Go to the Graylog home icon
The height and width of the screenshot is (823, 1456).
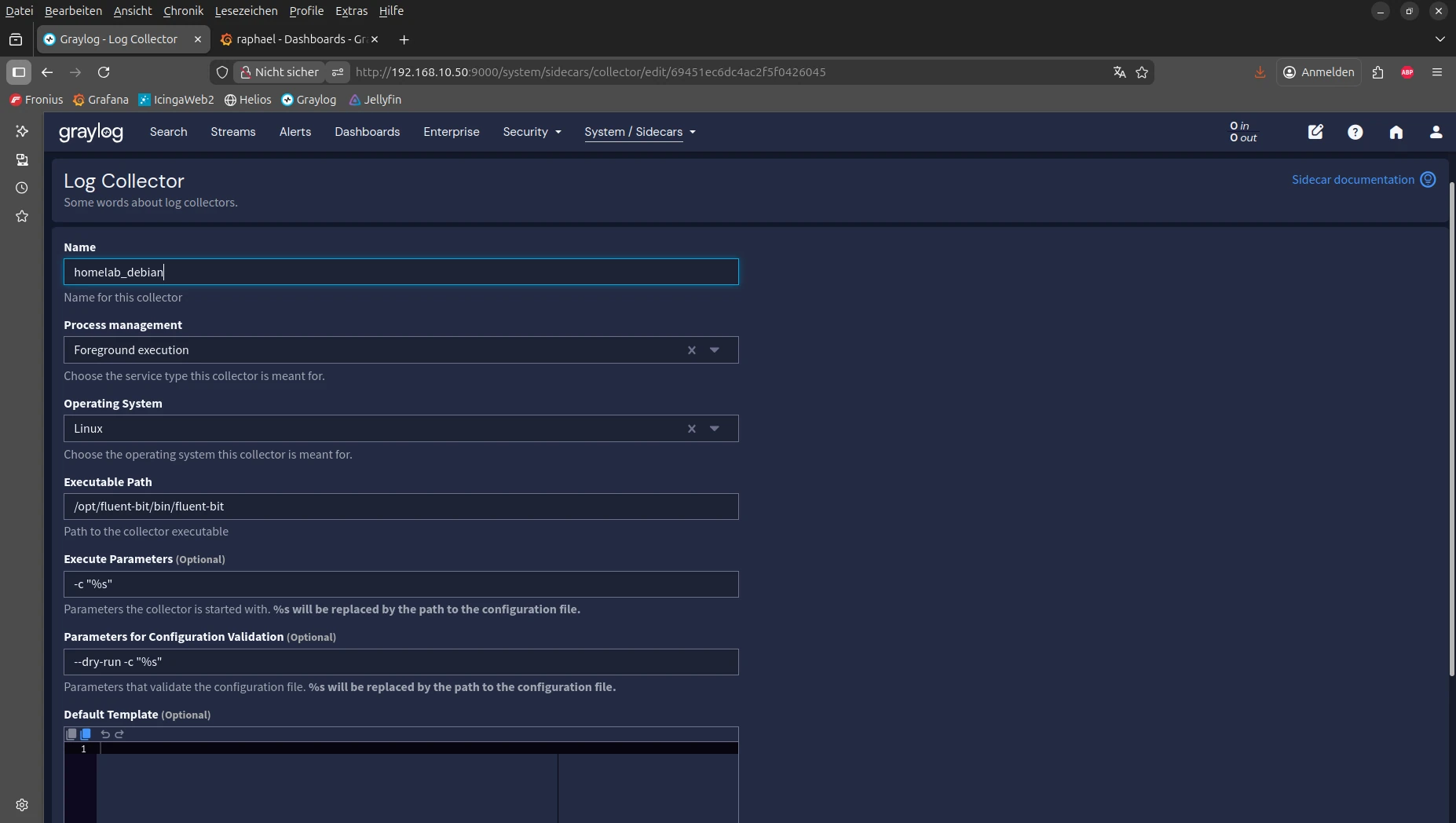(1396, 132)
